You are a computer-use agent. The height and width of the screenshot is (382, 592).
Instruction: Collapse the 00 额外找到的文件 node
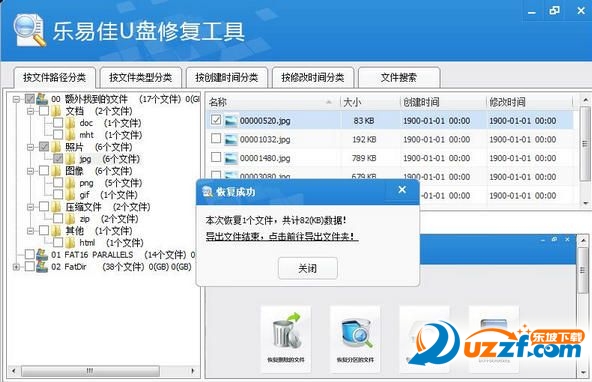[x=16, y=99]
